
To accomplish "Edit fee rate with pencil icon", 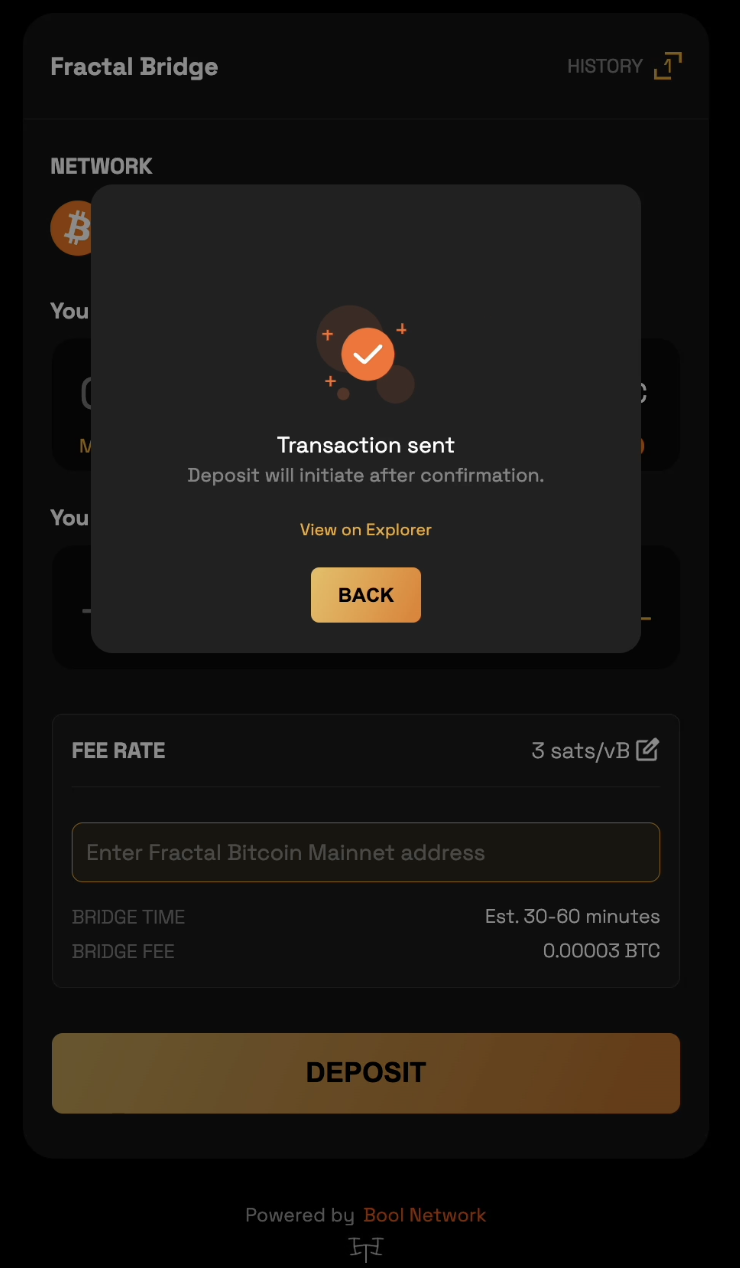I will click(648, 749).
